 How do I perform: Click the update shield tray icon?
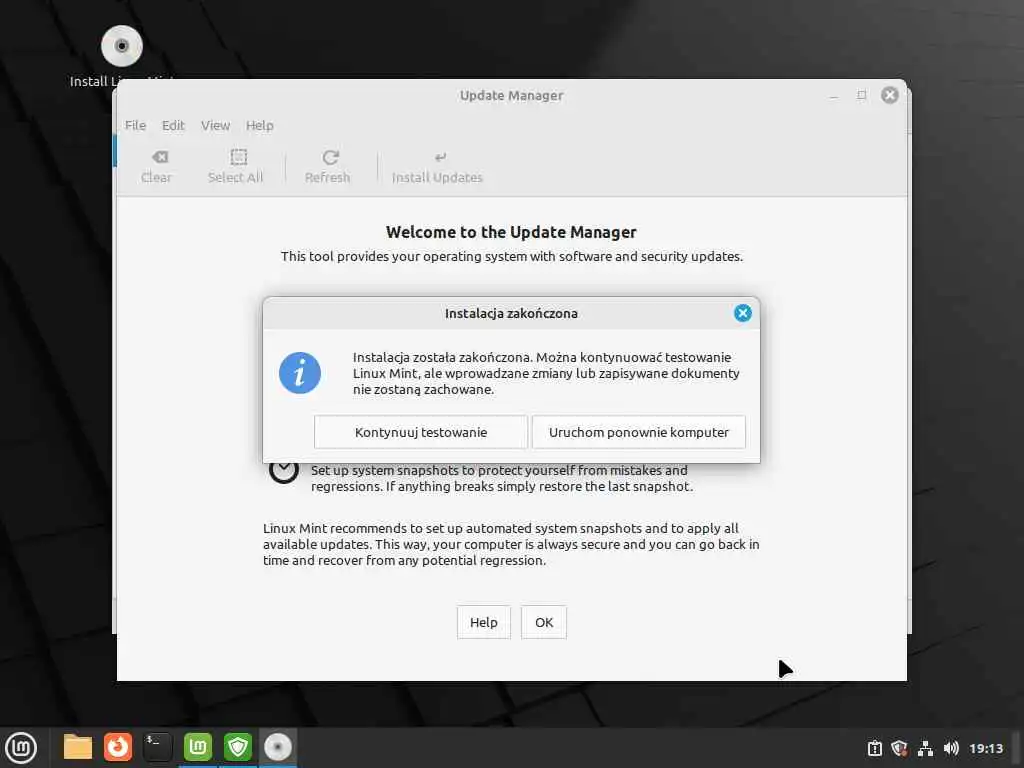point(899,748)
